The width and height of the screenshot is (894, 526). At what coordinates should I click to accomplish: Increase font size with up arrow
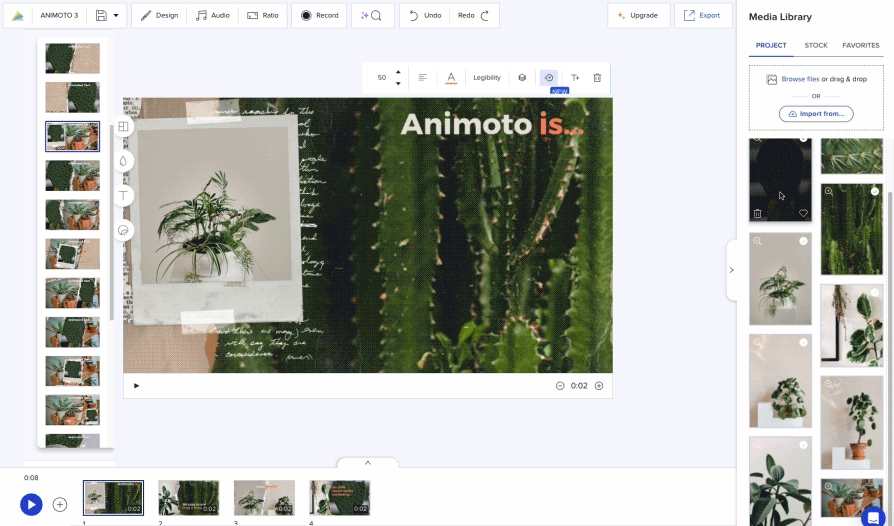point(398,72)
